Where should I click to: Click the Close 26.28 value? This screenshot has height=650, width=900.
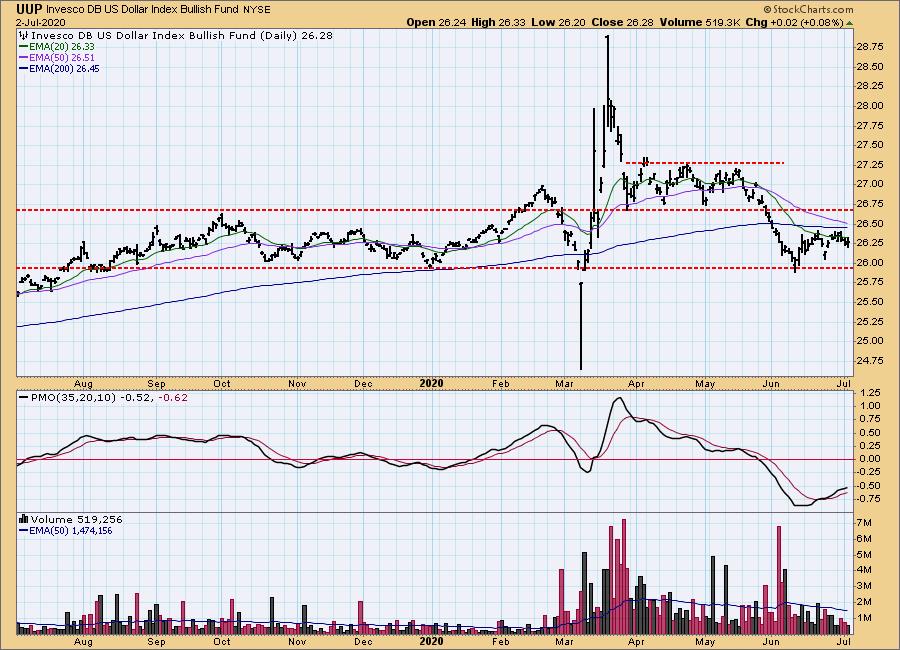(x=621, y=22)
